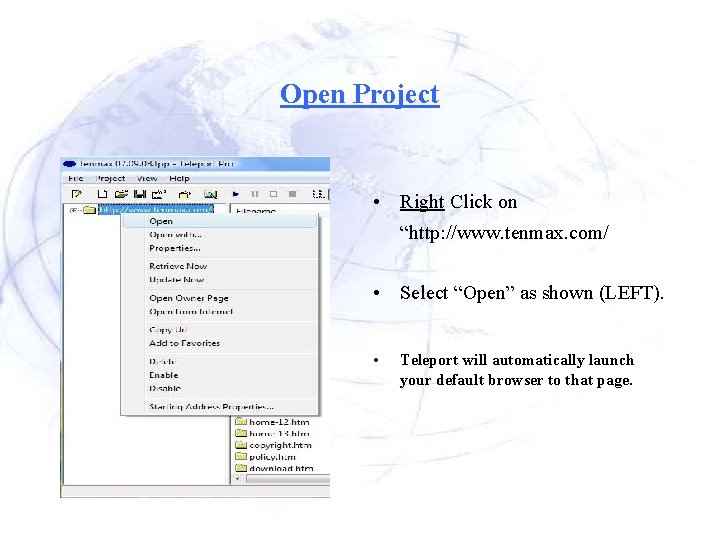Click the folder icon next to home-13.htm
The width and height of the screenshot is (720, 540).
tap(241, 433)
